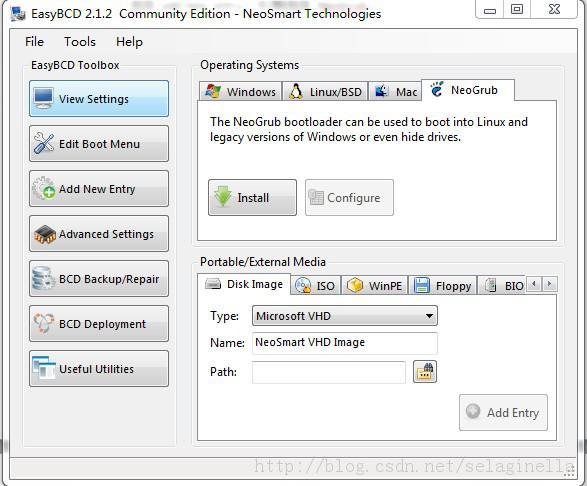Click the Linux penguin tab icon
Image resolution: width=587 pixels, height=486 pixels.
296,91
